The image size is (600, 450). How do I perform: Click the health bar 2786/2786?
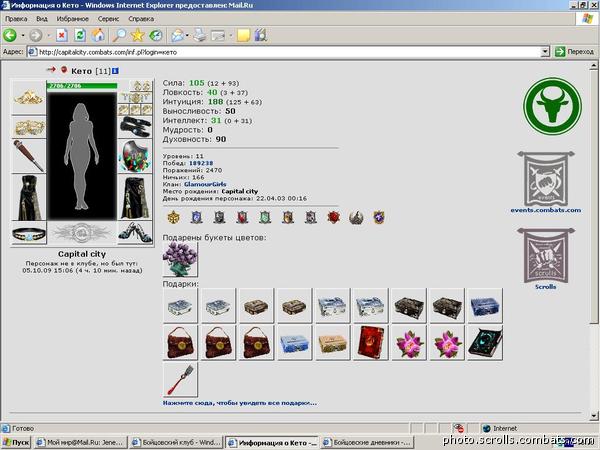(x=82, y=86)
